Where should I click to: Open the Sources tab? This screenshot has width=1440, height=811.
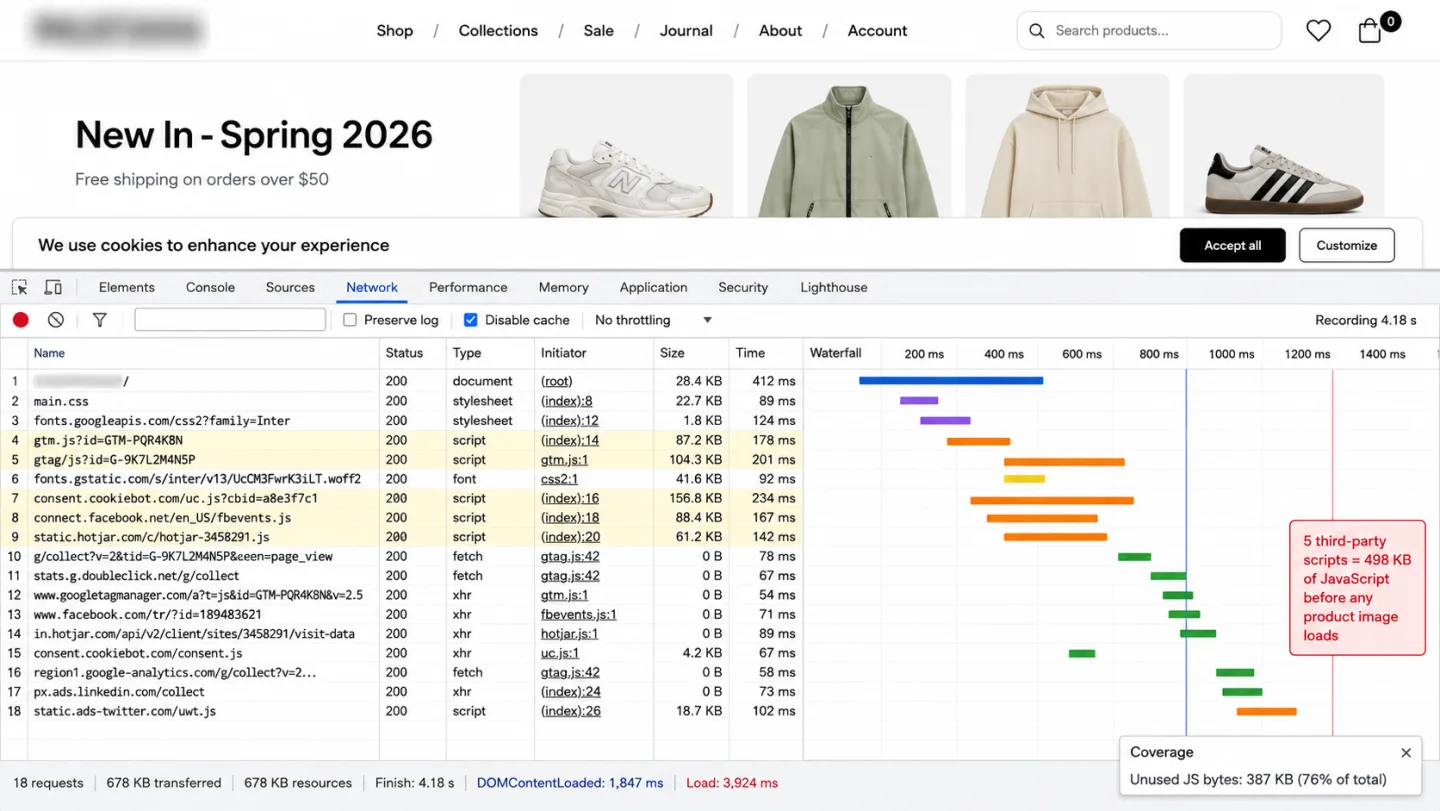(290, 287)
